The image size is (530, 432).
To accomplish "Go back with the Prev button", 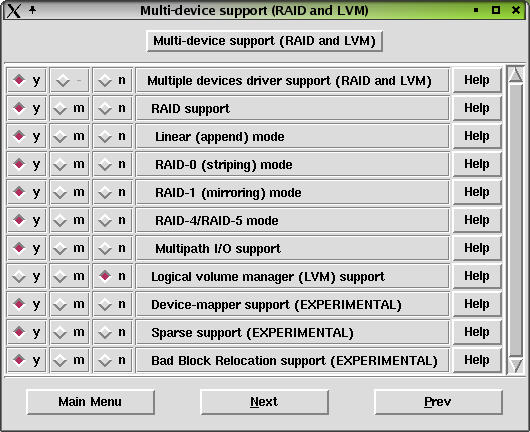I will pos(438,402).
